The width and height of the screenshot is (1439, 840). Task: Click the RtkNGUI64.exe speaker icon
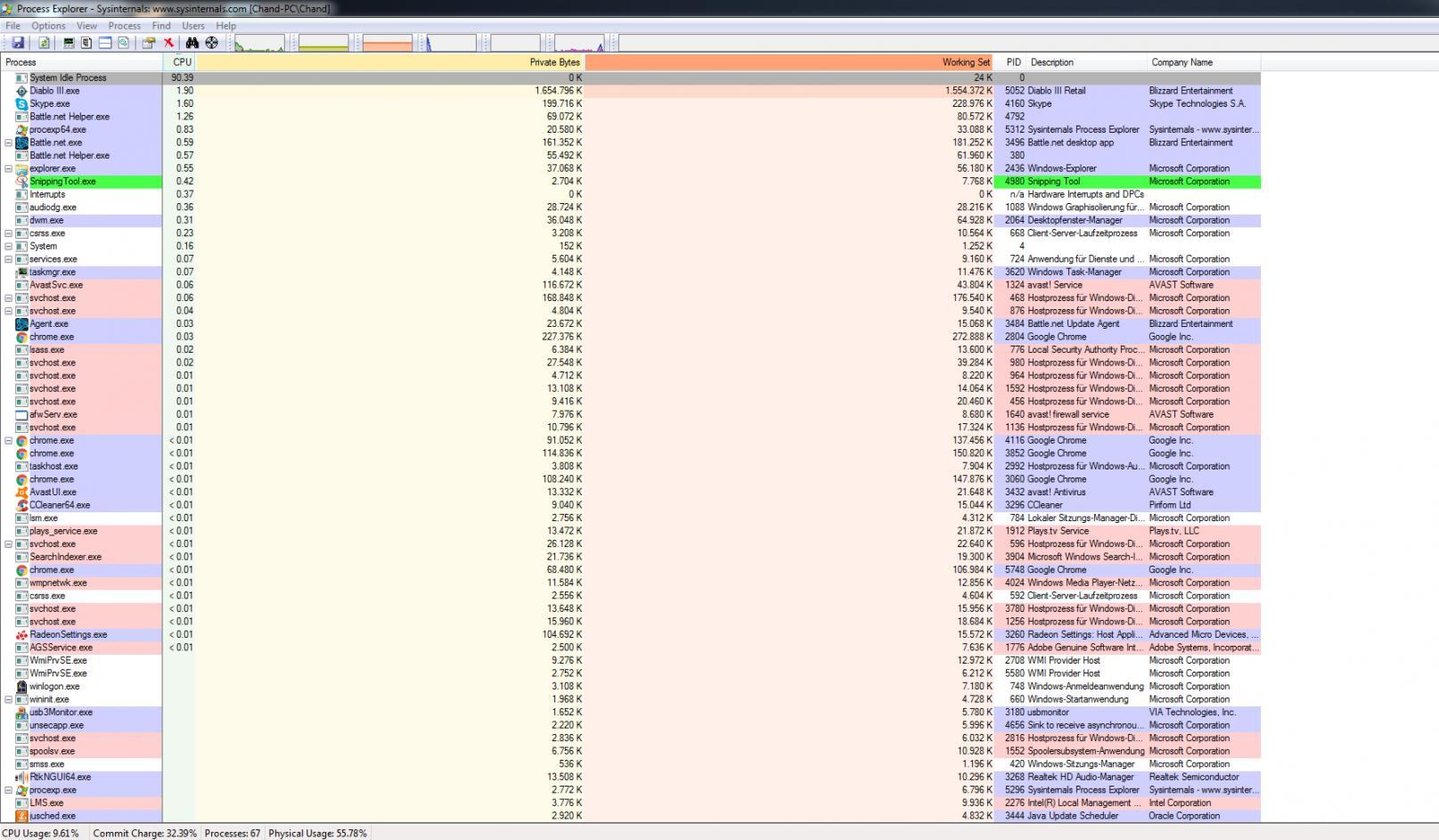[x=22, y=777]
